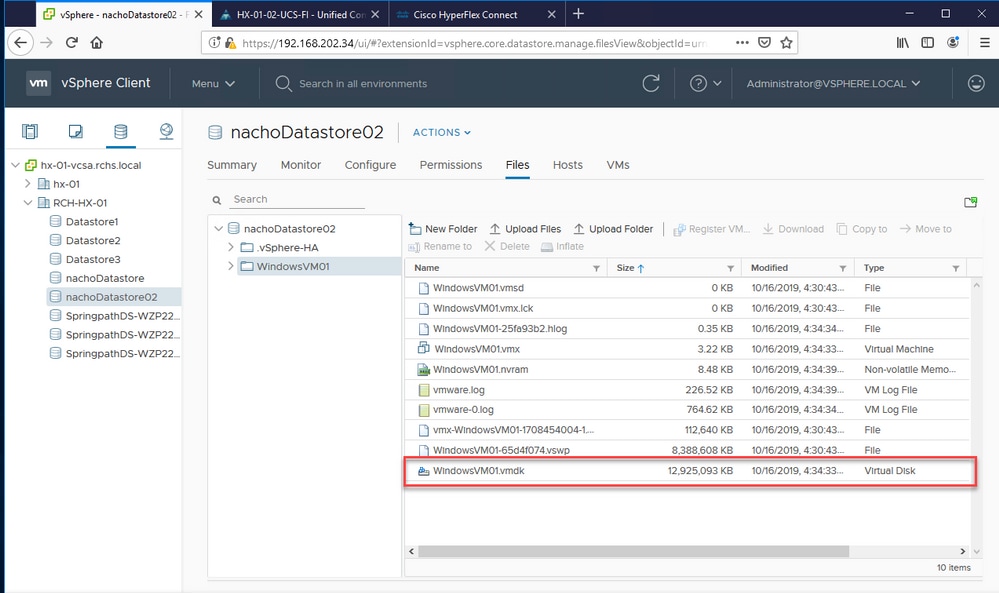Select WindowsVM01.vmx file row

(x=689, y=349)
